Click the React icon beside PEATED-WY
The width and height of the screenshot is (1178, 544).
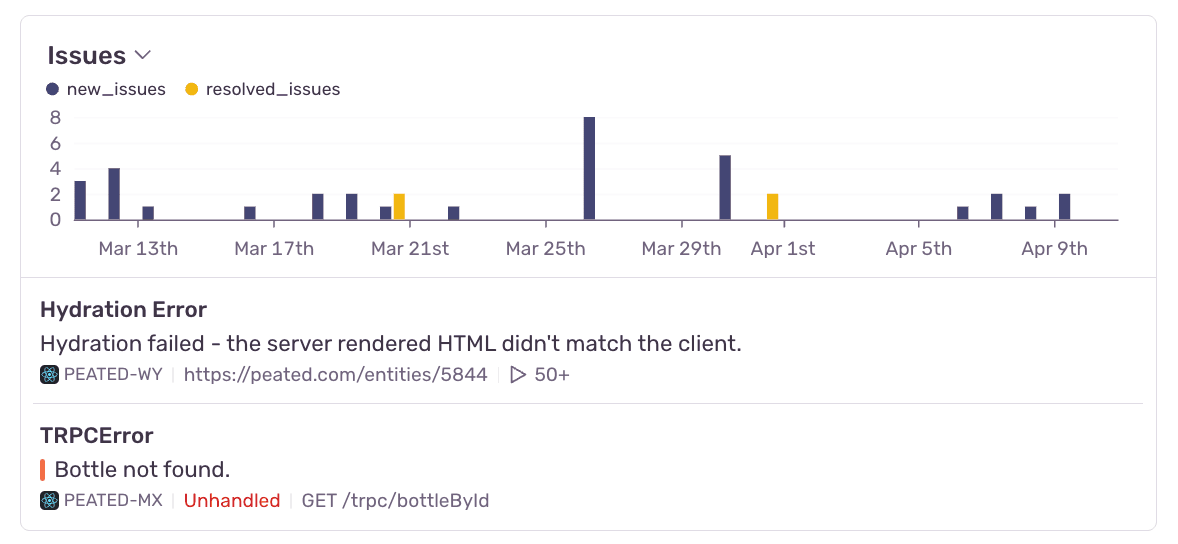50,375
